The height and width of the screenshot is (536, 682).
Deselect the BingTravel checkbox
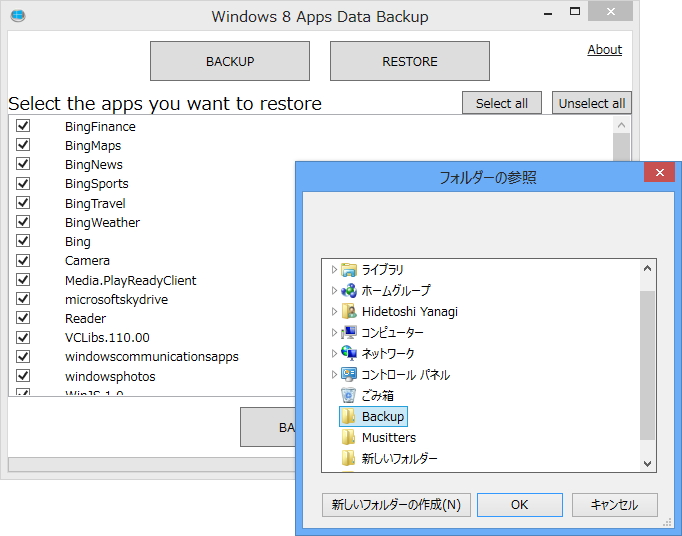pos(23,203)
